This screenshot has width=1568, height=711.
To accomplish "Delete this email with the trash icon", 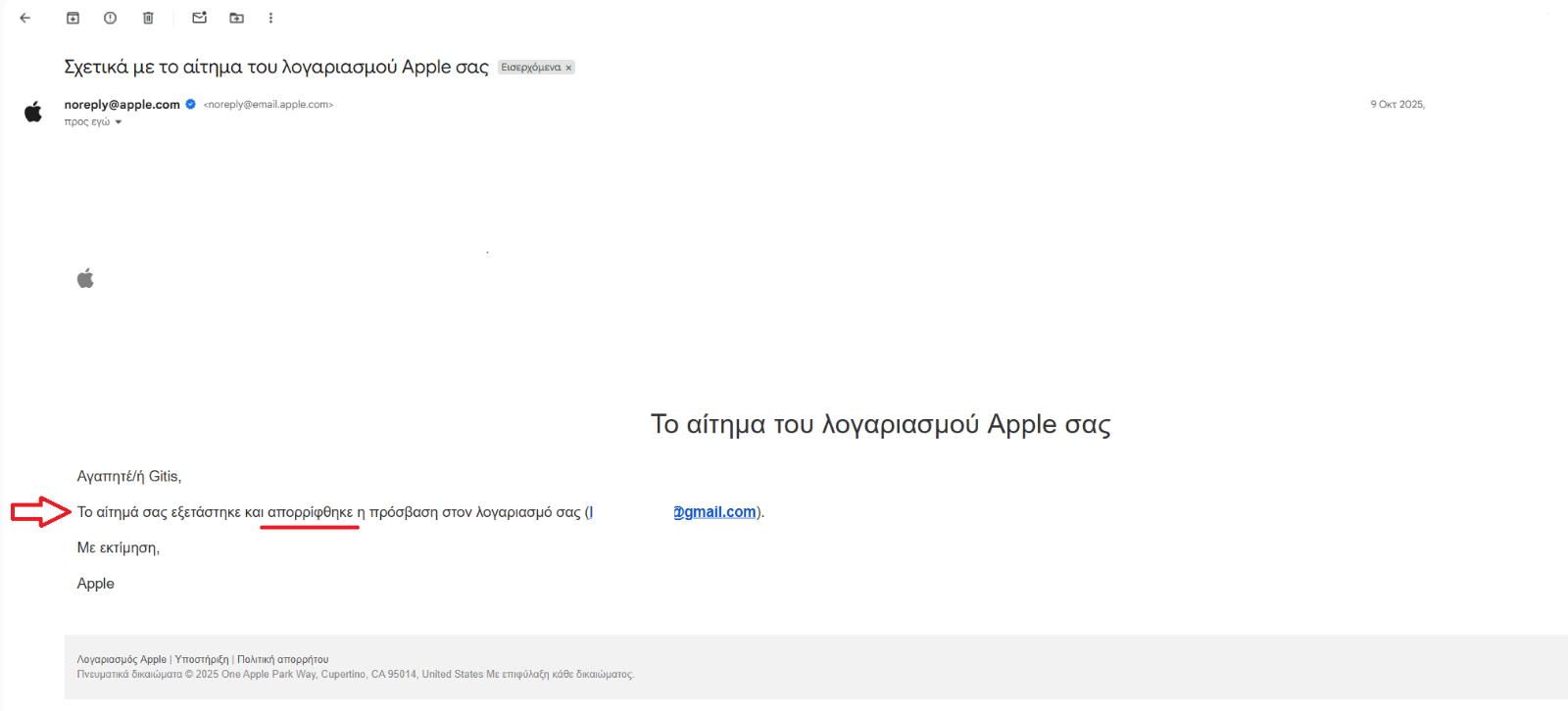I will (148, 18).
